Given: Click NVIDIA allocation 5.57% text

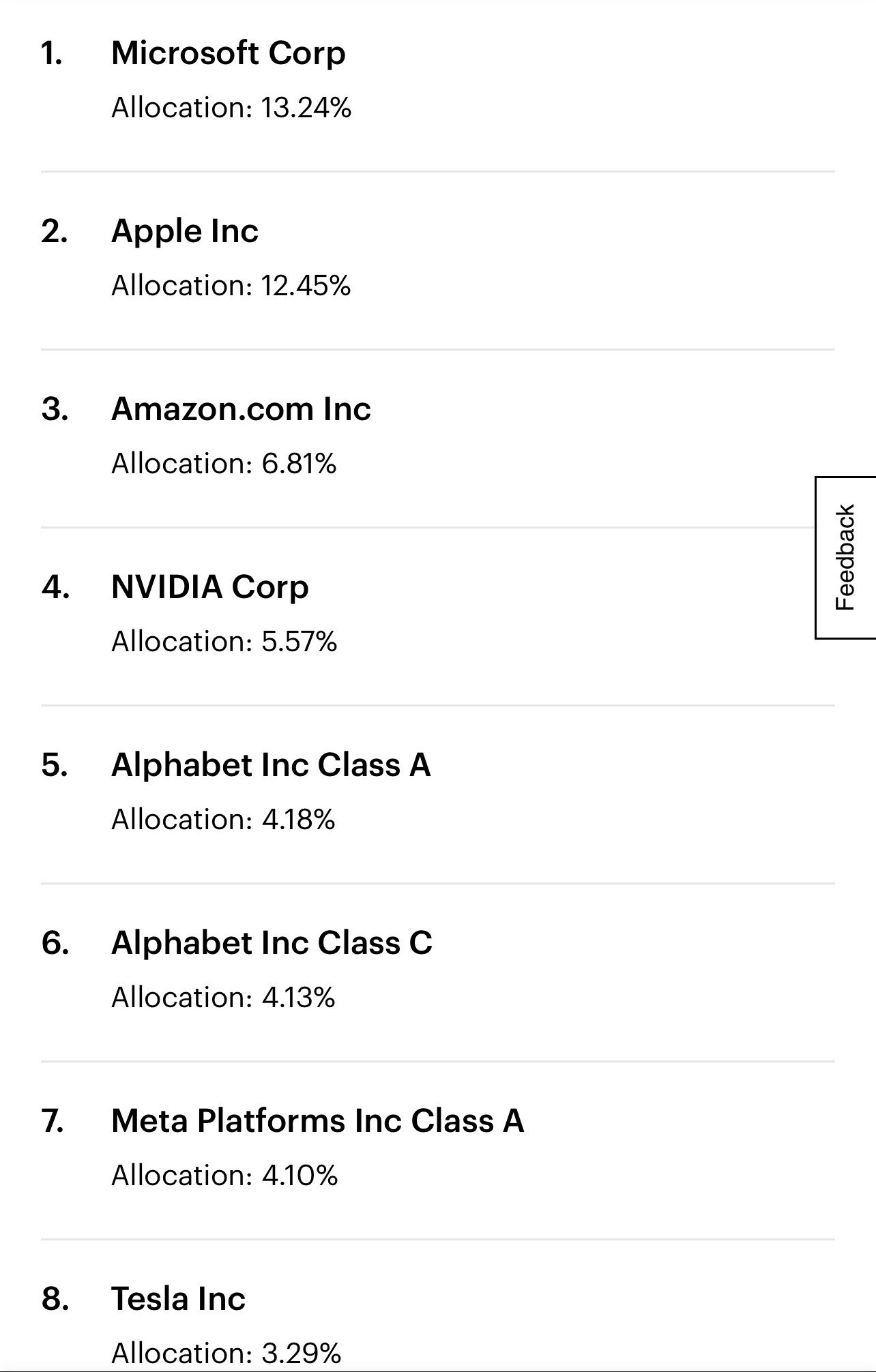Looking at the screenshot, I should coord(224,642).
